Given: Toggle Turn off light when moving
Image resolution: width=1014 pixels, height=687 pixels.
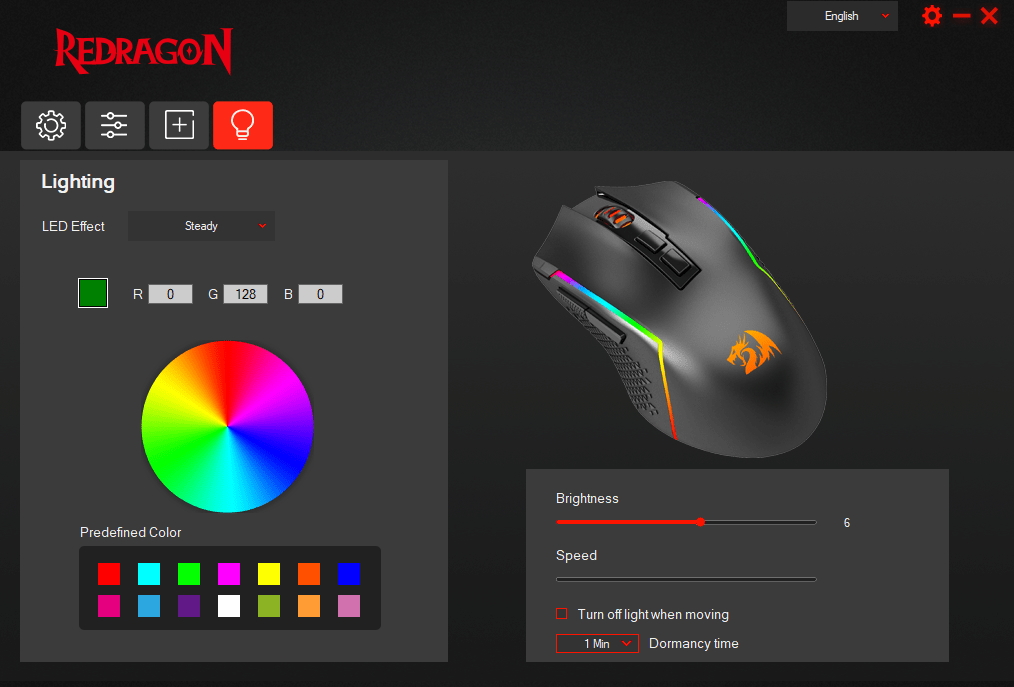Looking at the screenshot, I should click(561, 613).
